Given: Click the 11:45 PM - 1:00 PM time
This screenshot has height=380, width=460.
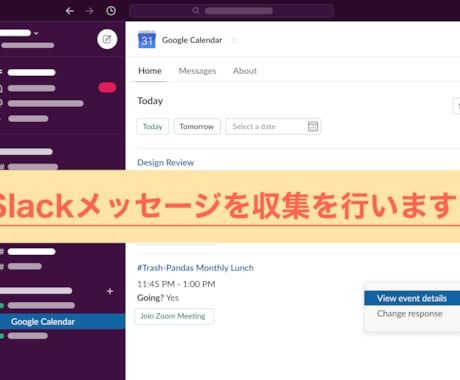Looking at the screenshot, I should (x=176, y=284).
